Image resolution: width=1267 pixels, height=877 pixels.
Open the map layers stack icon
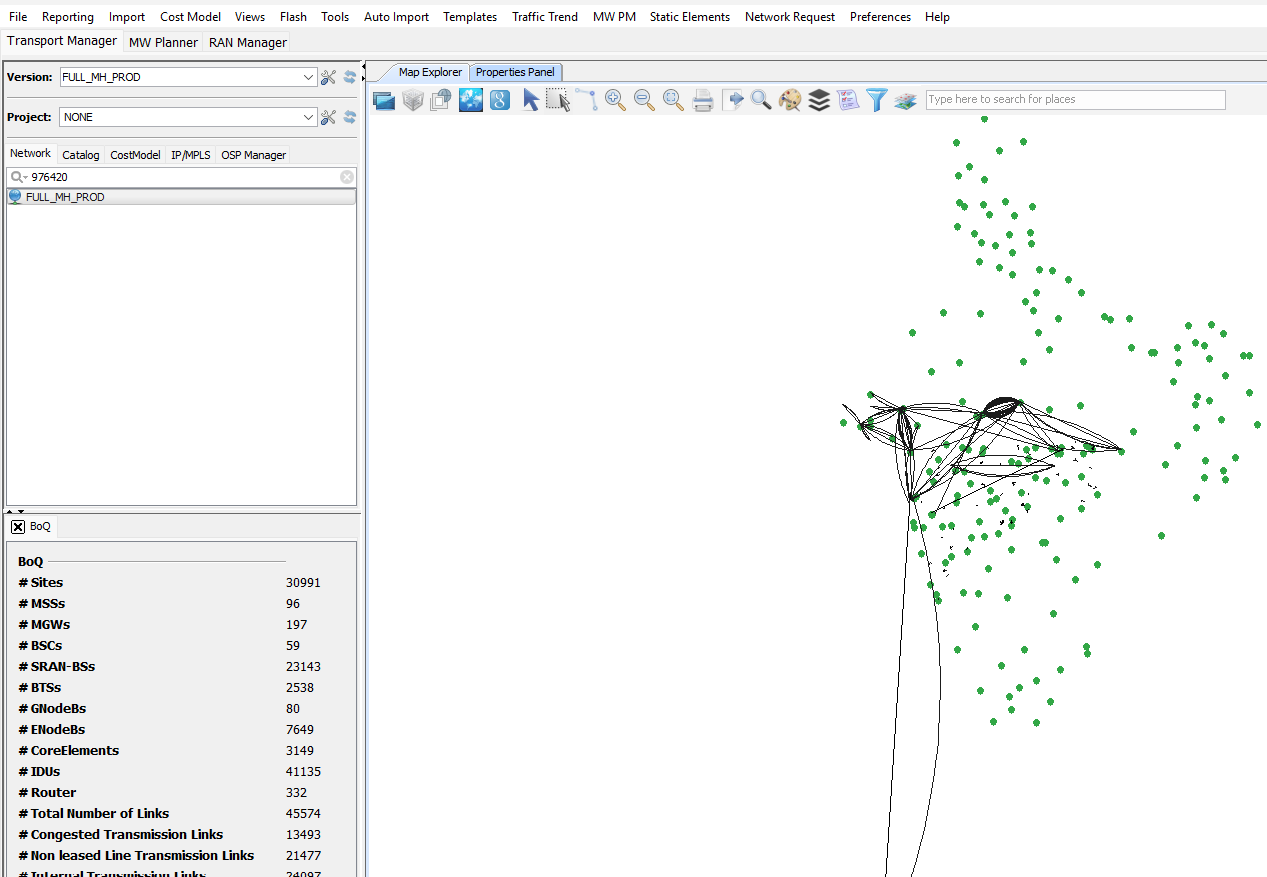(x=819, y=100)
